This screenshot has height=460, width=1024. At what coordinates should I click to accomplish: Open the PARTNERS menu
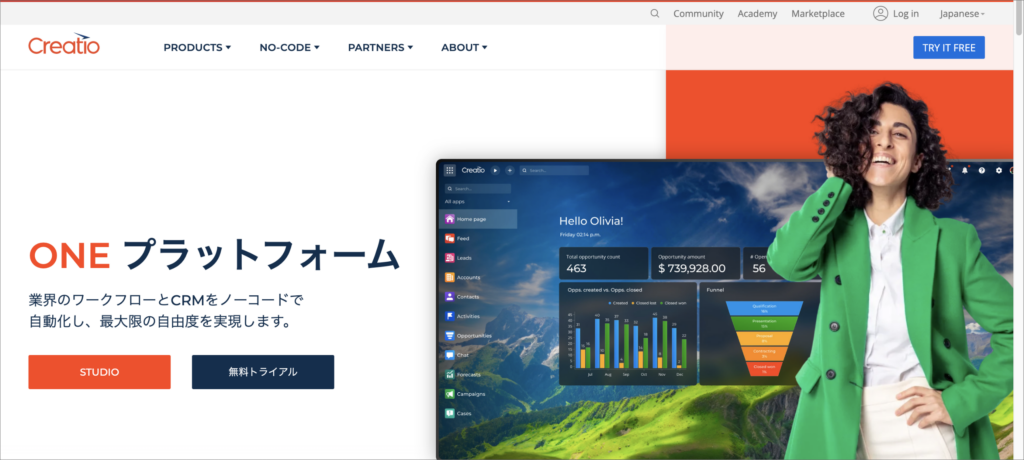pos(380,47)
